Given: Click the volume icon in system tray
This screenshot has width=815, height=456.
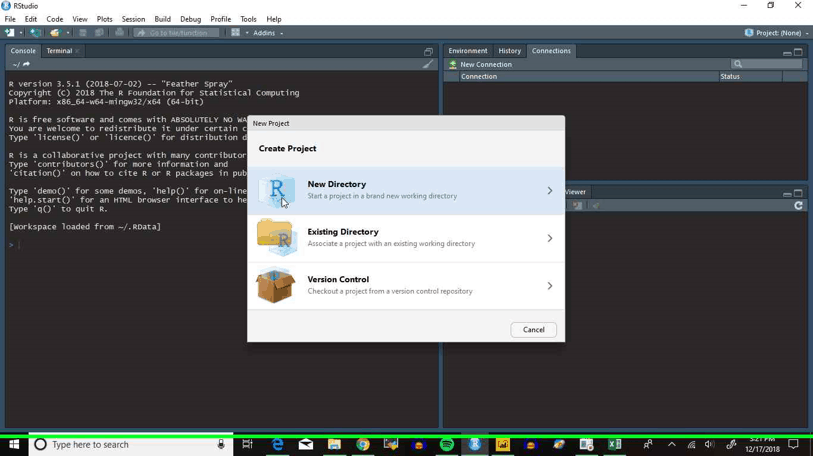Looking at the screenshot, I should [709, 445].
